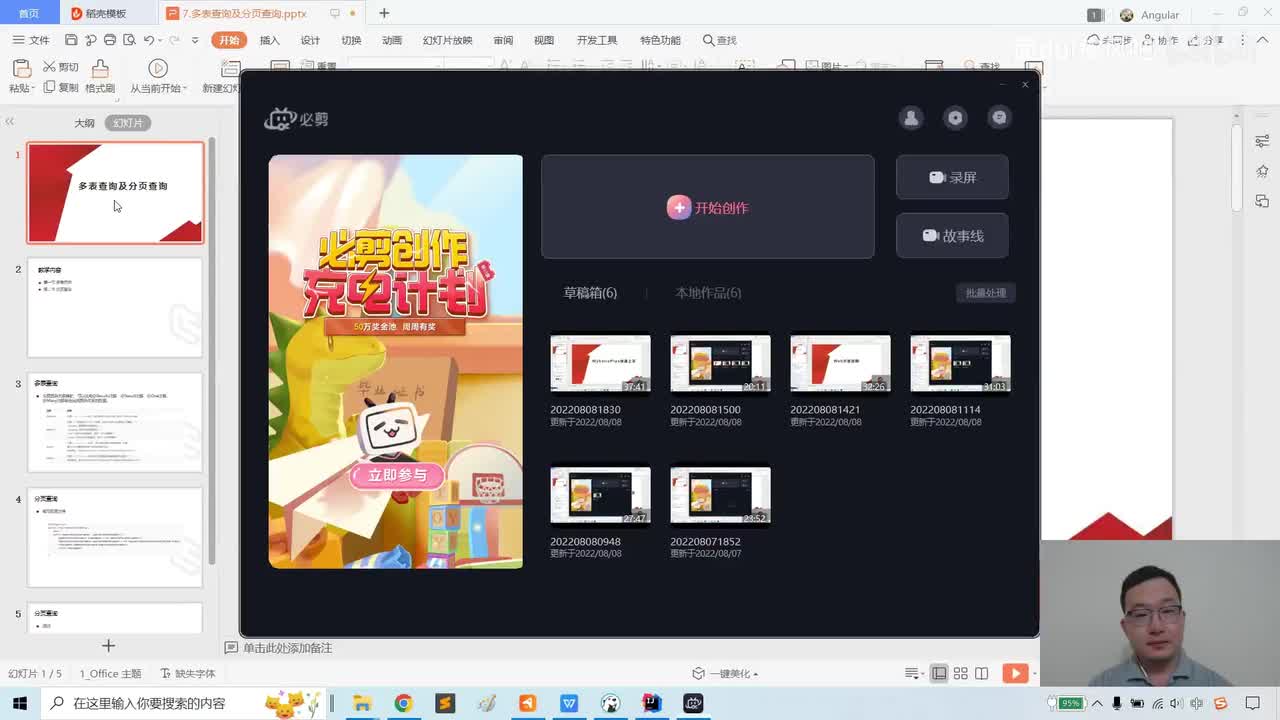The width and height of the screenshot is (1280, 720).
Task: Open draft thumbnail 202208080948
Action: click(600, 496)
